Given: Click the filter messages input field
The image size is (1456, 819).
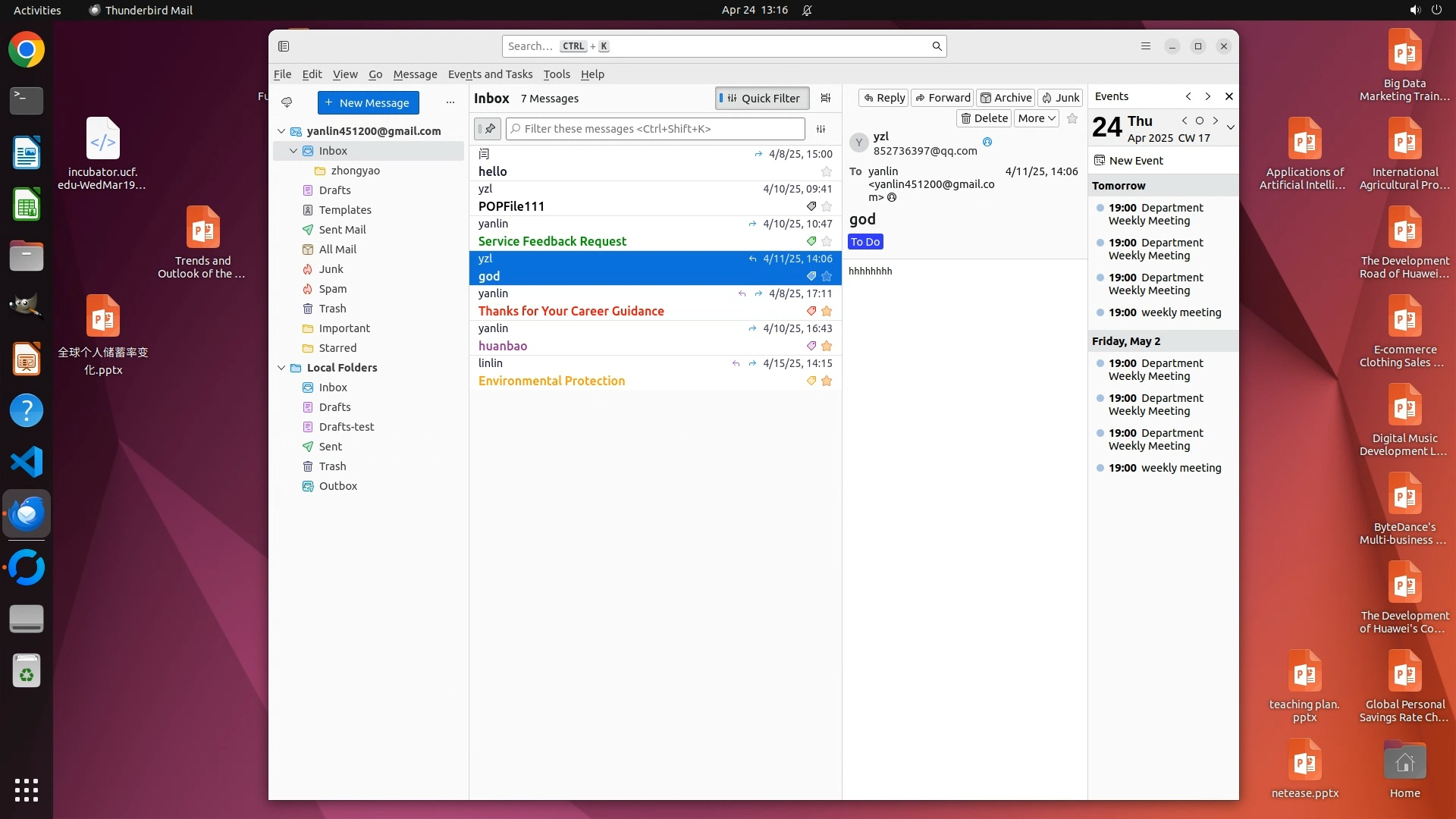Looking at the screenshot, I should pos(656,129).
